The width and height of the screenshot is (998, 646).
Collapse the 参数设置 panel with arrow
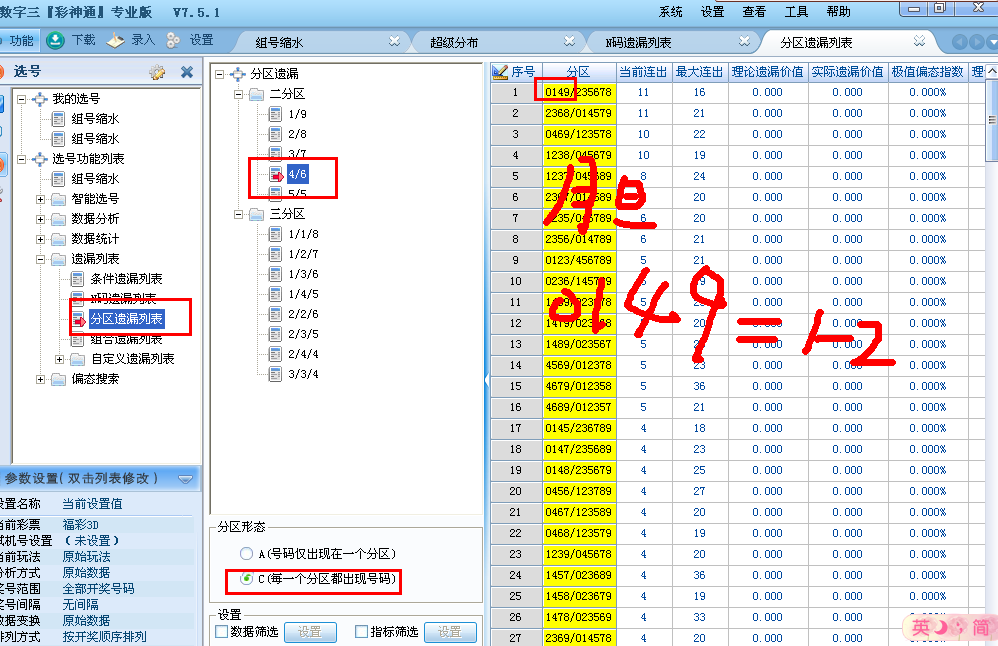point(185,479)
